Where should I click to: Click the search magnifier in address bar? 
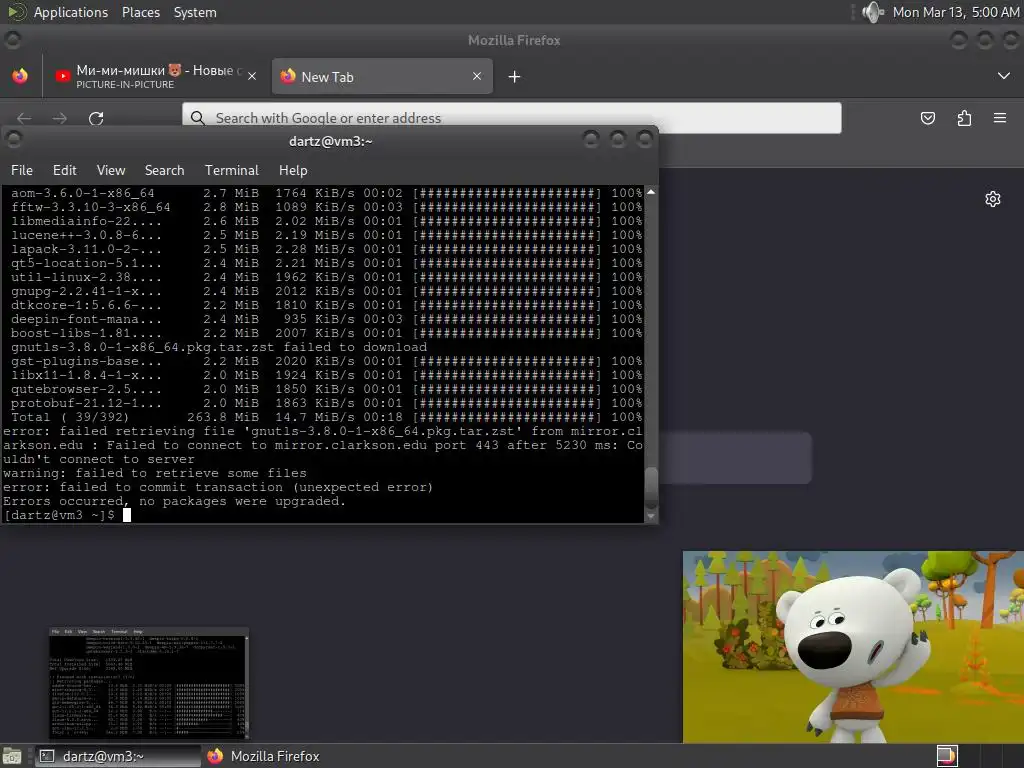point(197,118)
